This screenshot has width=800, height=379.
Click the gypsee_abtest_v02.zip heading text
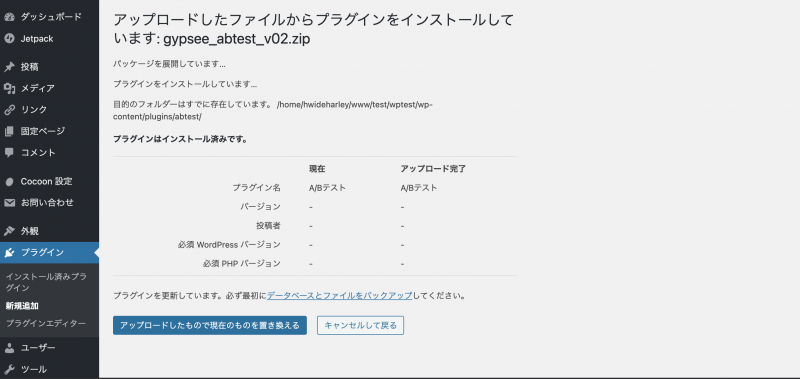coord(237,39)
